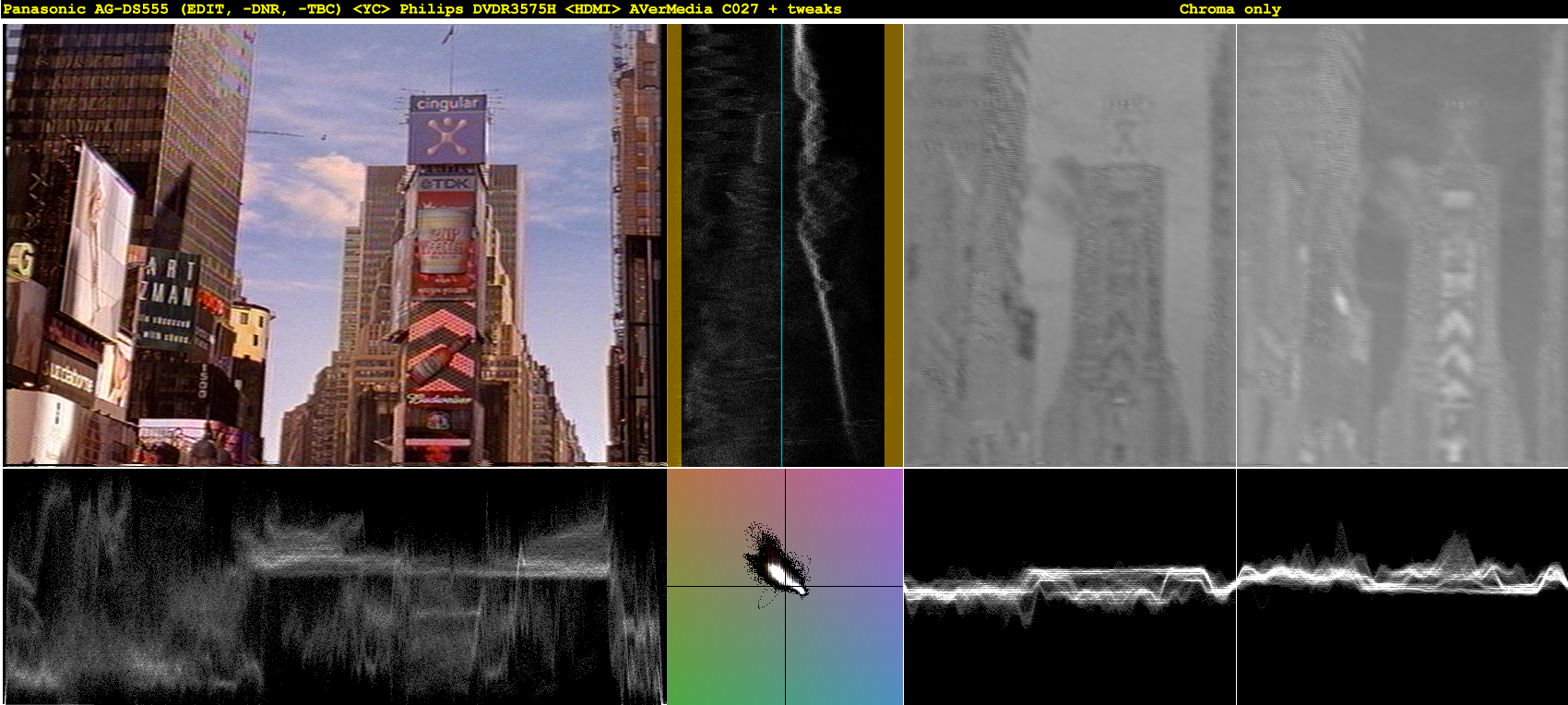The image size is (1568, 705).
Task: Click the Chroma only label
Action: click(1229, 9)
